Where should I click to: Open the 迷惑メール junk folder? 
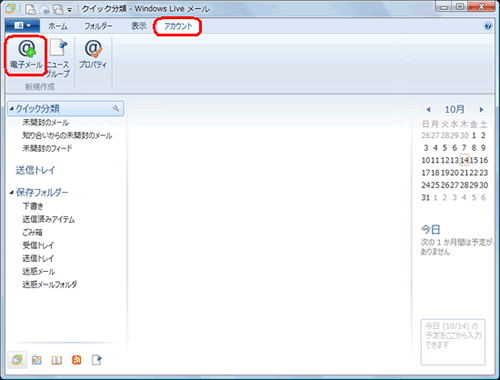(38, 271)
